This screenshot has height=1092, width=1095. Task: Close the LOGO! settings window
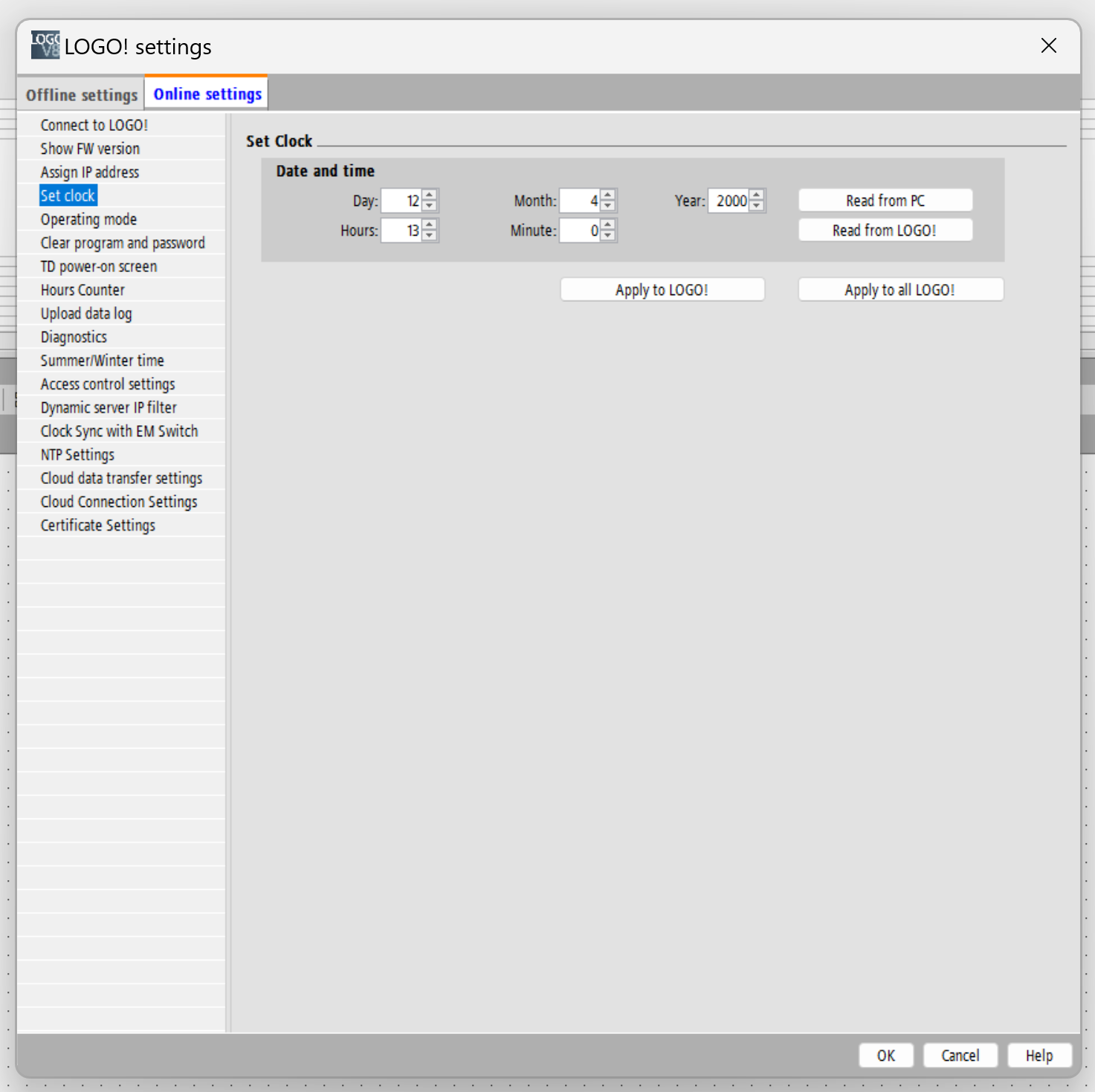pyautogui.click(x=1049, y=46)
